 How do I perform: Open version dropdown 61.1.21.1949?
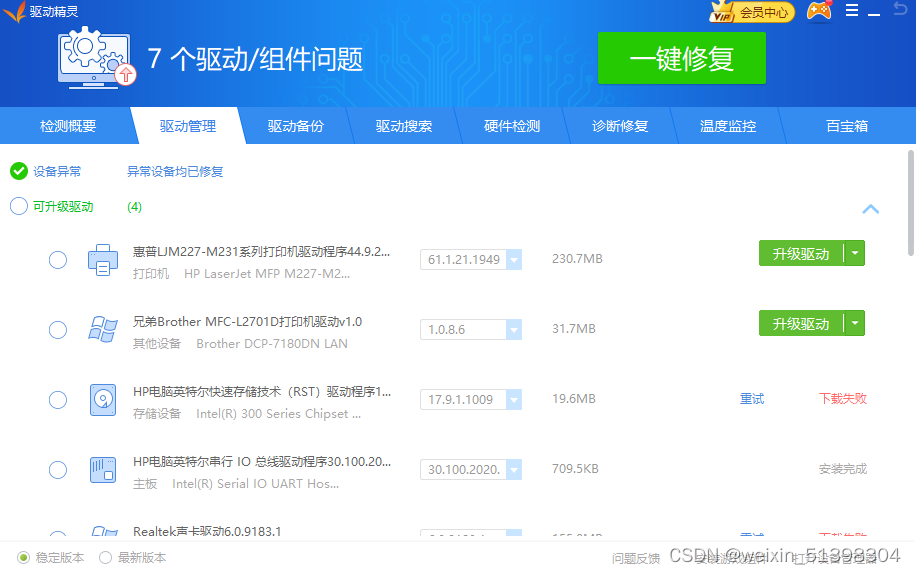(514, 259)
